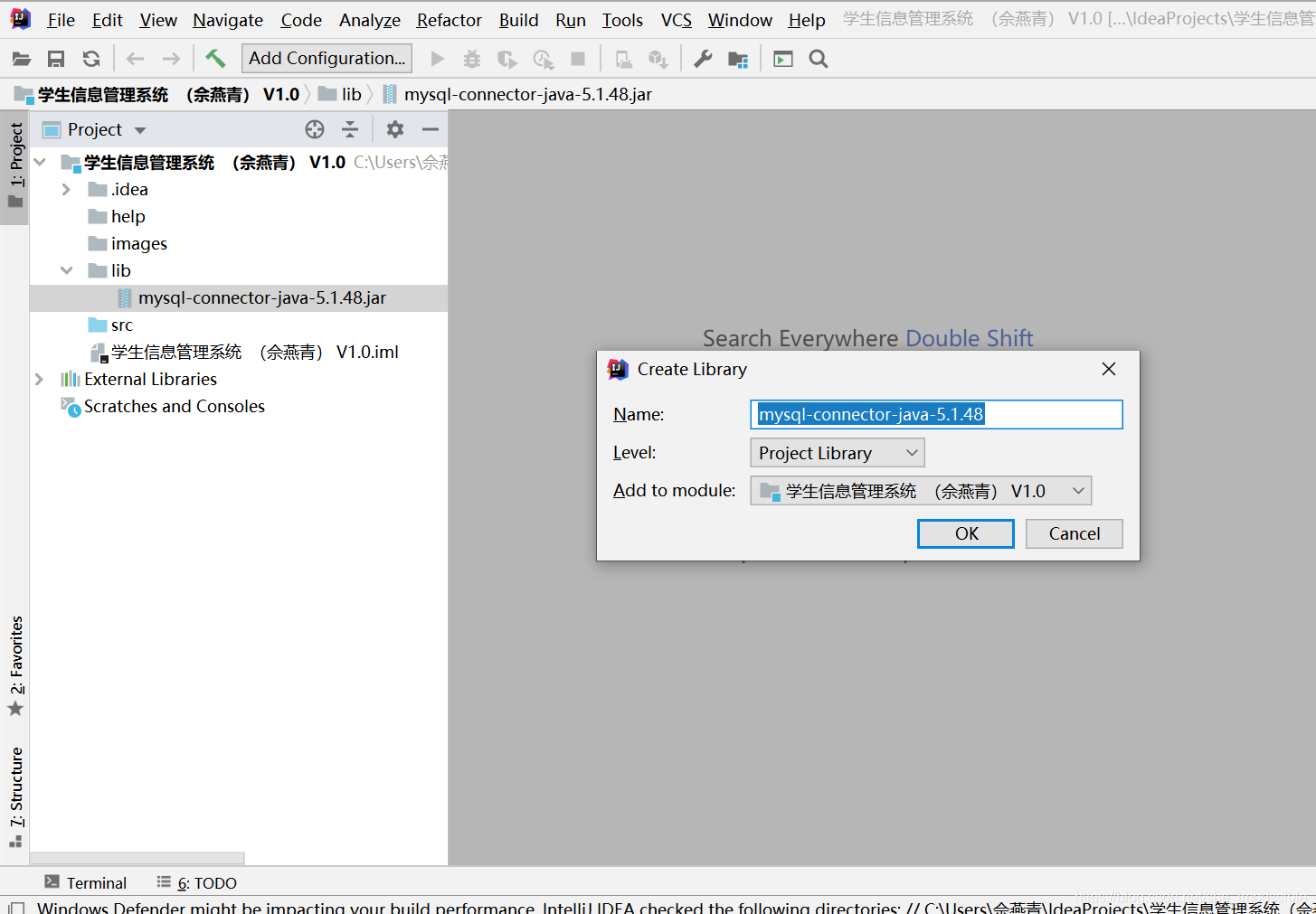The image size is (1316, 914).
Task: Click the Stop square icon
Action: pos(578,59)
